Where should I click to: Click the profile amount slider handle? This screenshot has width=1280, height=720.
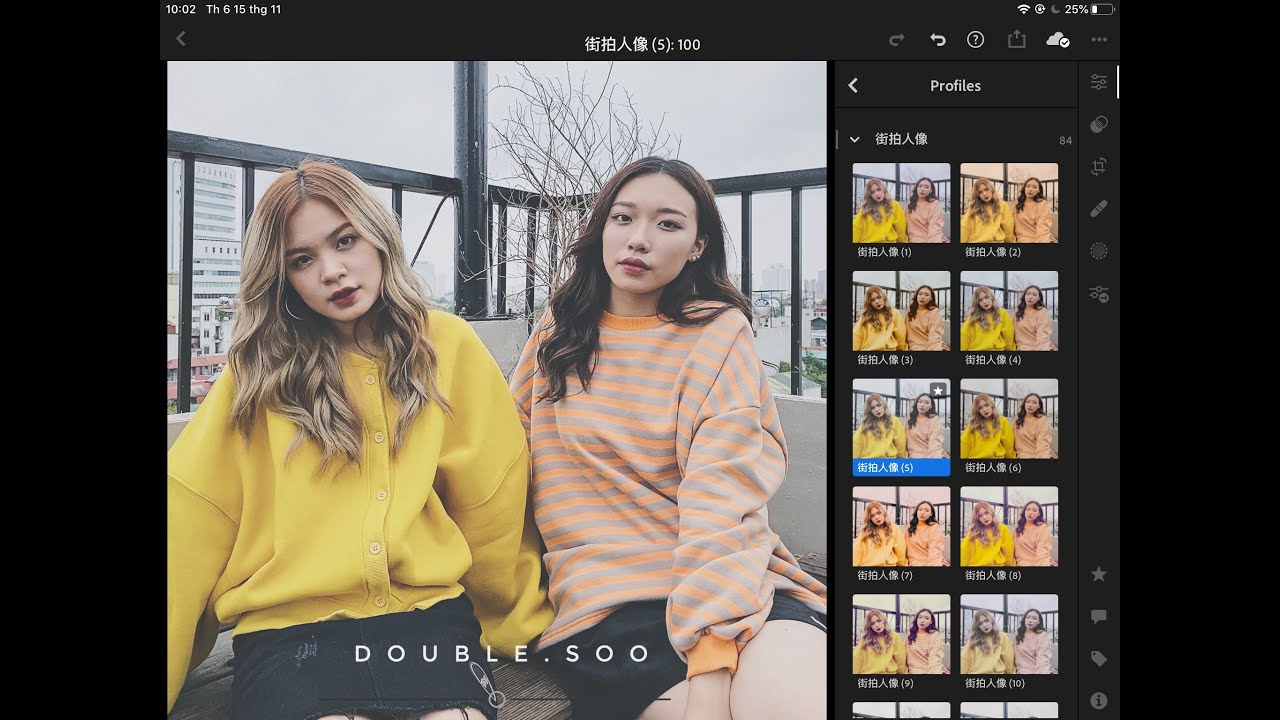coord(496,699)
